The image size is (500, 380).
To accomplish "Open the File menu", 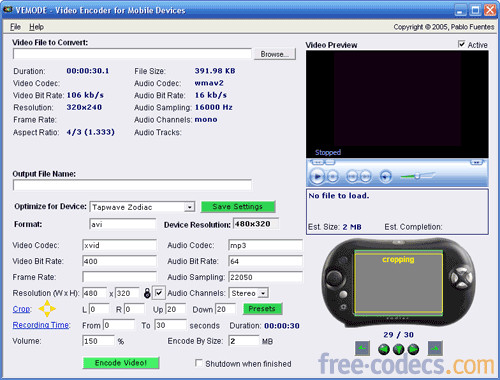I will click(15, 27).
